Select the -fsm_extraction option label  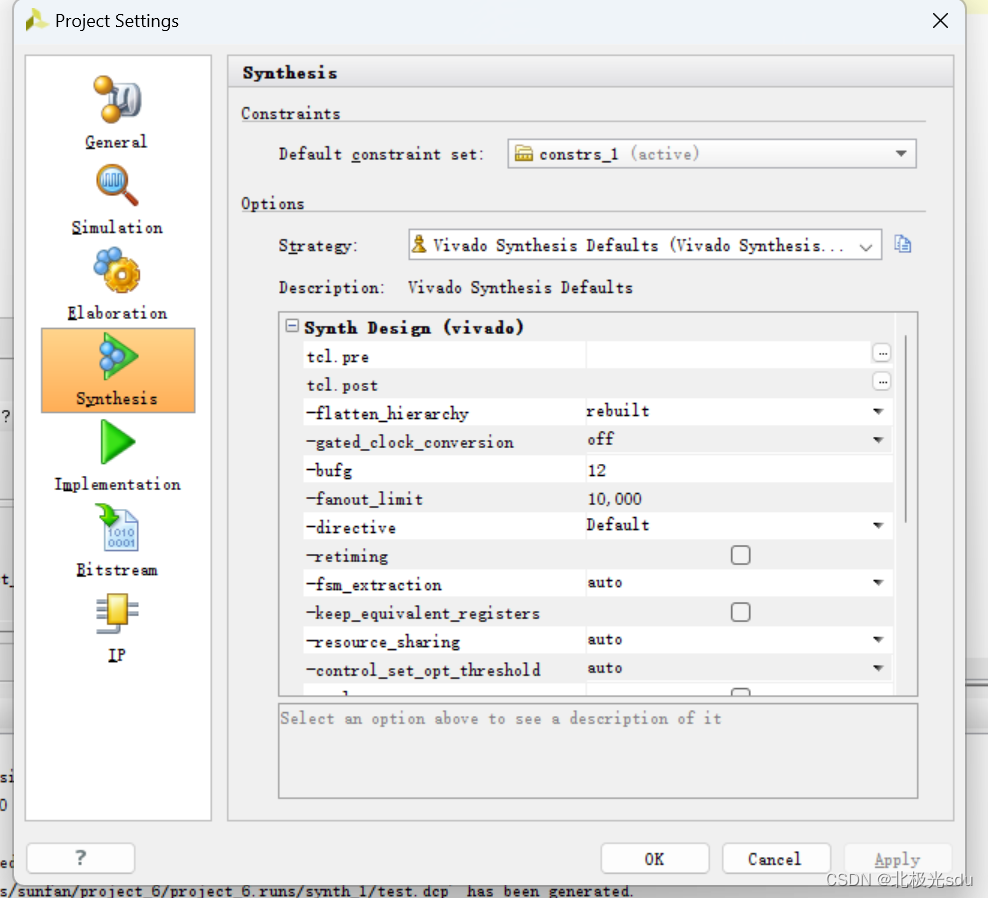pyautogui.click(x=374, y=585)
